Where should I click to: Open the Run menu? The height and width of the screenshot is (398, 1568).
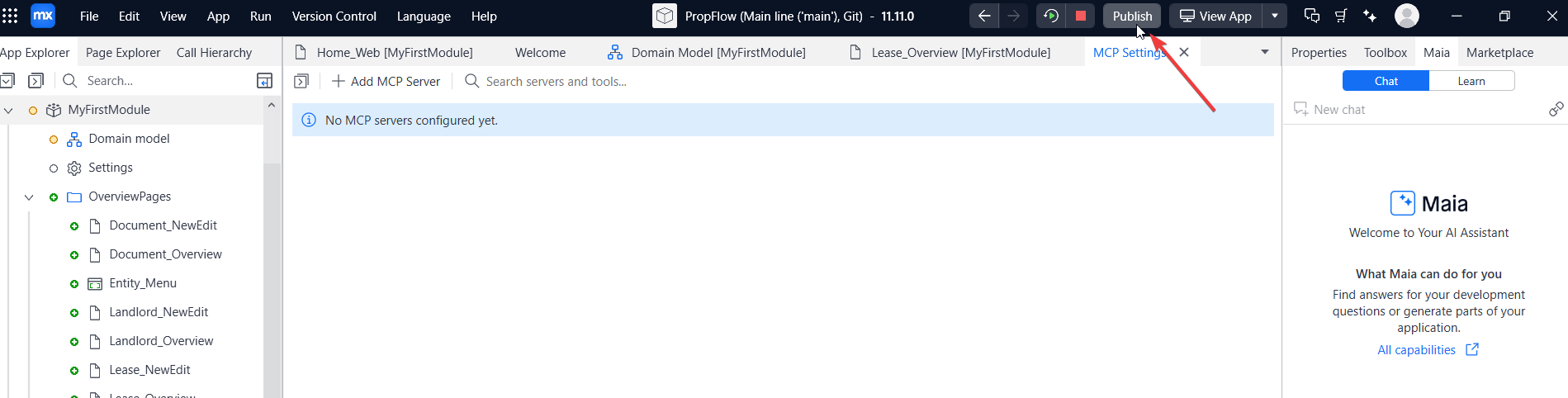coord(261,16)
